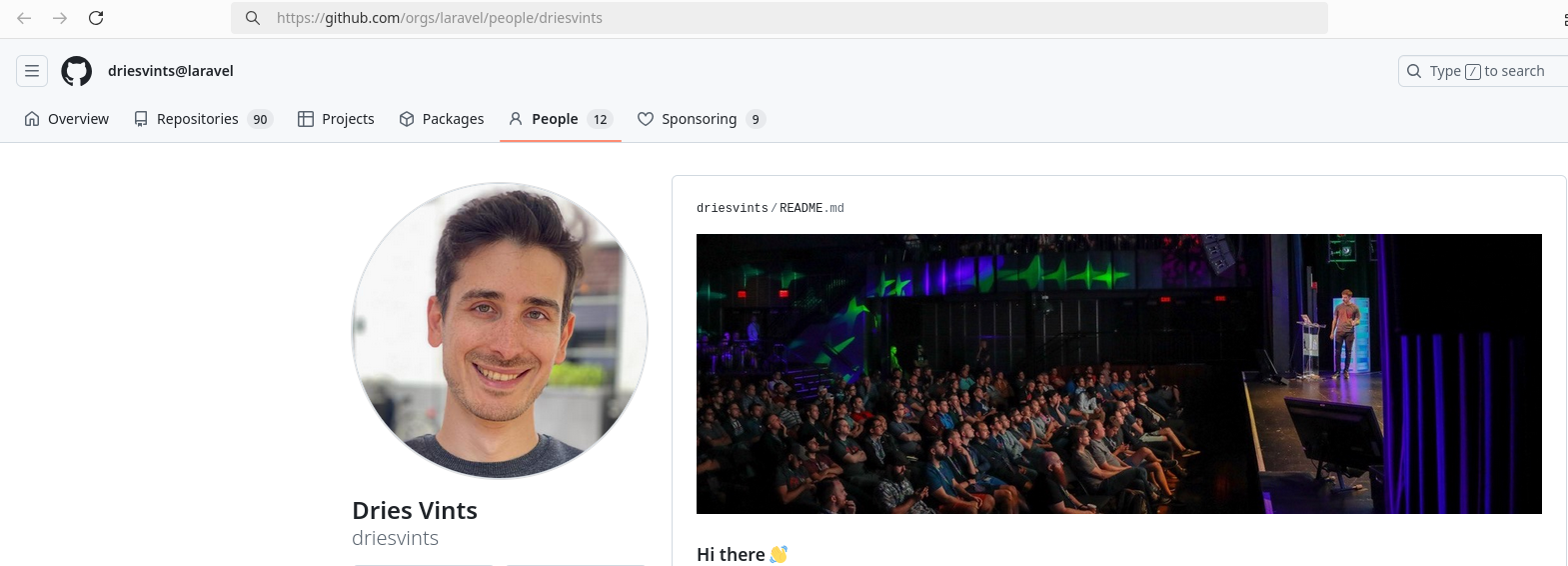Open Dries Vints' profile avatar photo
Screen dimensions: 1568x566
[x=500, y=330]
